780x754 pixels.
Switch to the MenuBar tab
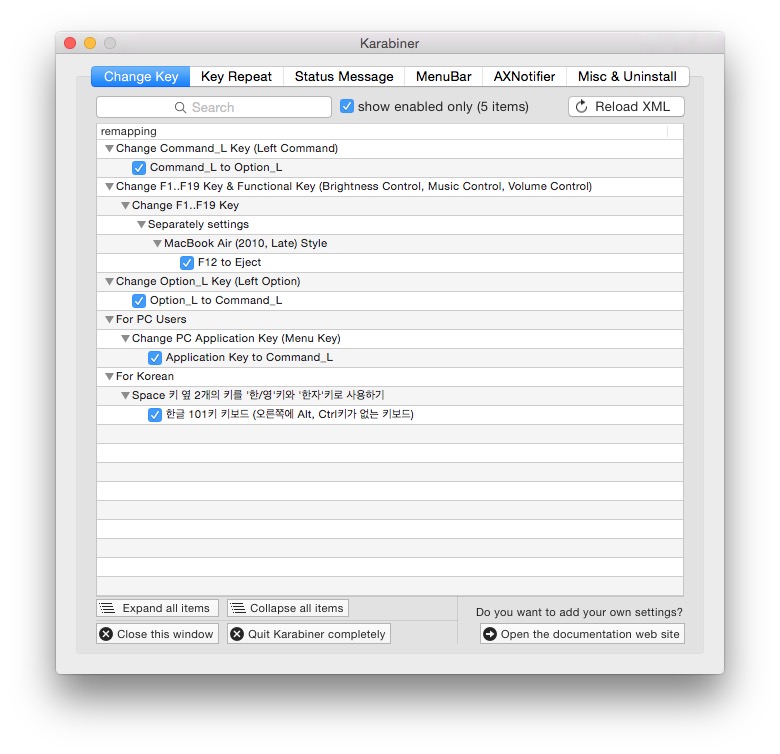coord(443,77)
